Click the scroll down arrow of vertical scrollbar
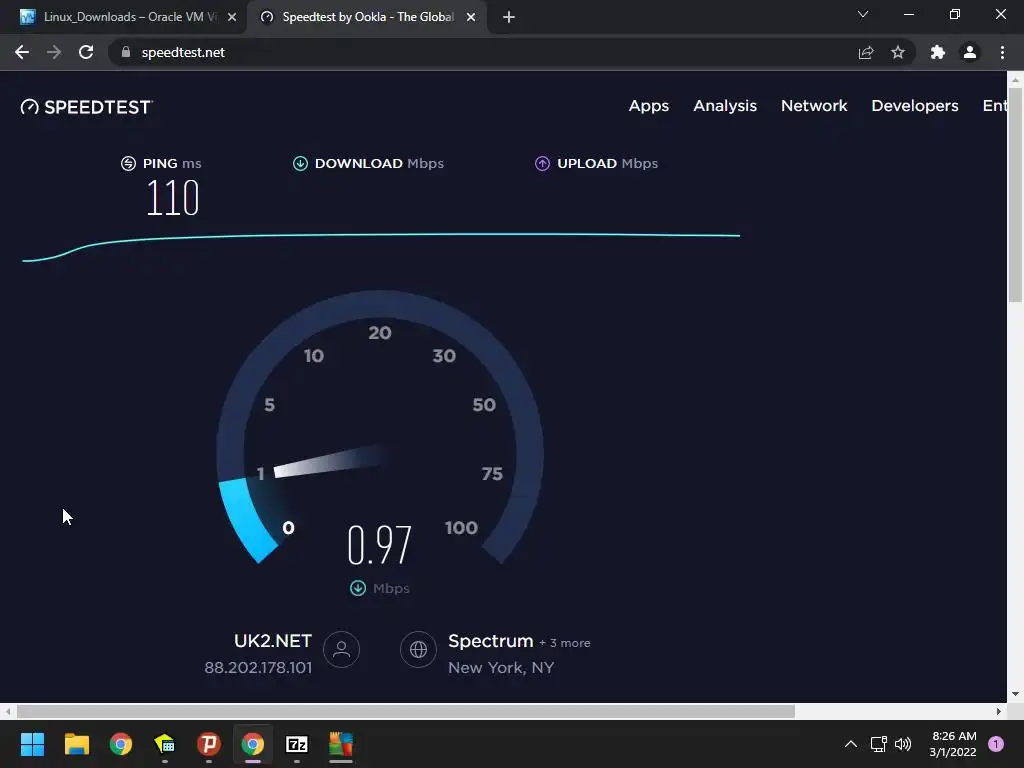This screenshot has height=768, width=1024. (1015, 694)
